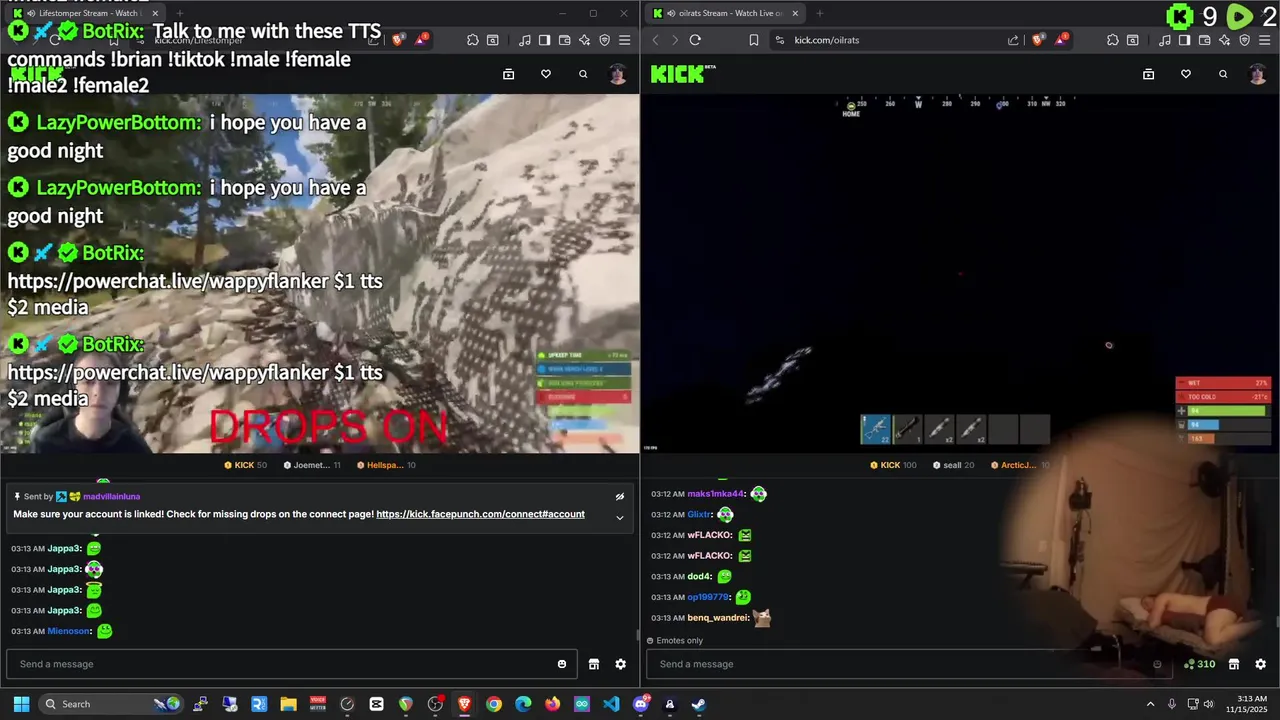Image resolution: width=1280 pixels, height=720 pixels.
Task: Open profile avatar on Lifestomper Kick page
Action: pyautogui.click(x=618, y=74)
